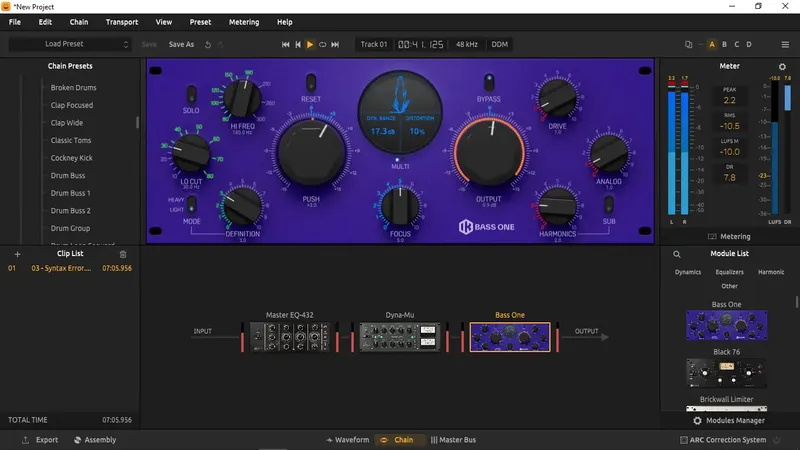Add a clip with plus icon
This screenshot has height=450, width=800.
coord(17,254)
